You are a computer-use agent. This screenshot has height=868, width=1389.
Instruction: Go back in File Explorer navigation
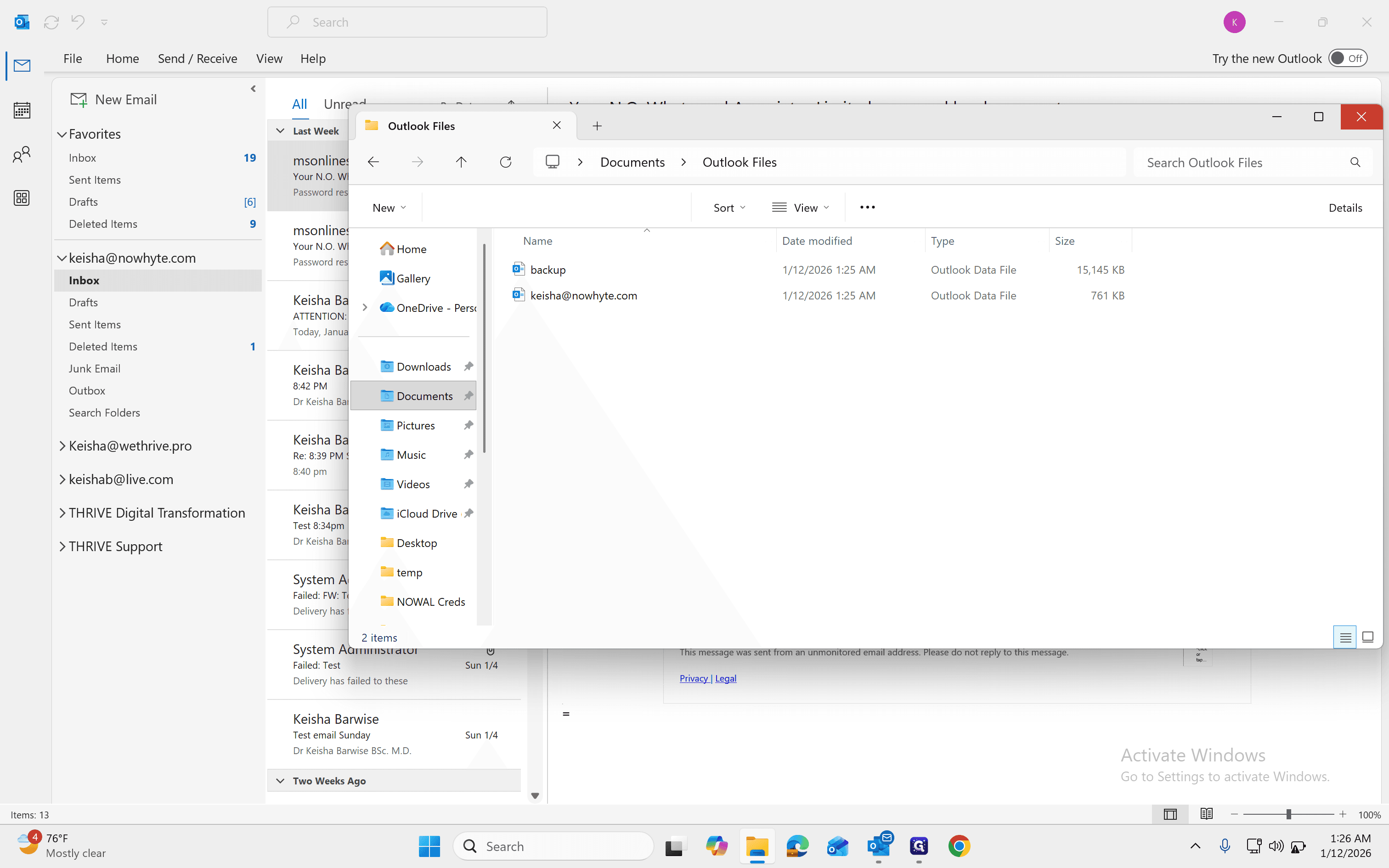tap(373, 163)
